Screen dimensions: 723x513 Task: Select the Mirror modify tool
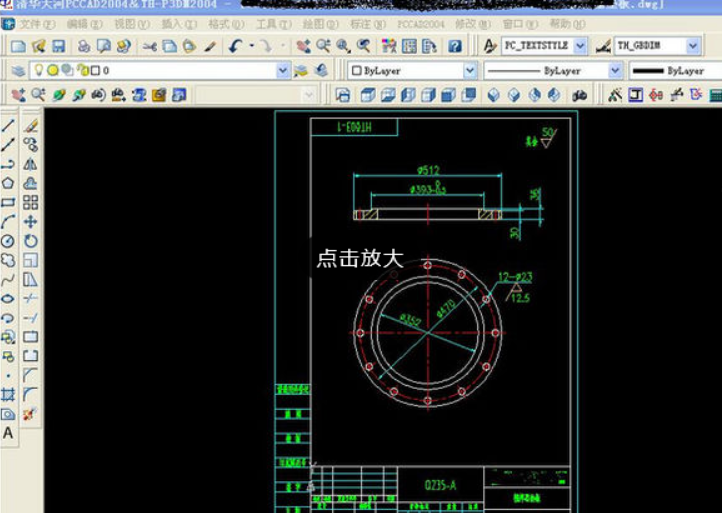(31, 164)
